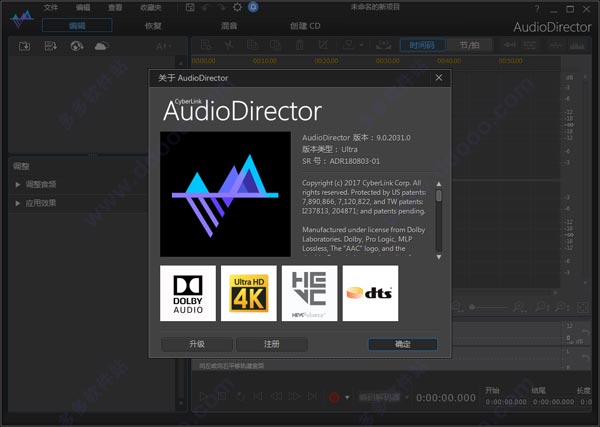The height and width of the screenshot is (427, 600).
Task: Click the import media icon in library toolbar
Action: pyautogui.click(x=25, y=46)
